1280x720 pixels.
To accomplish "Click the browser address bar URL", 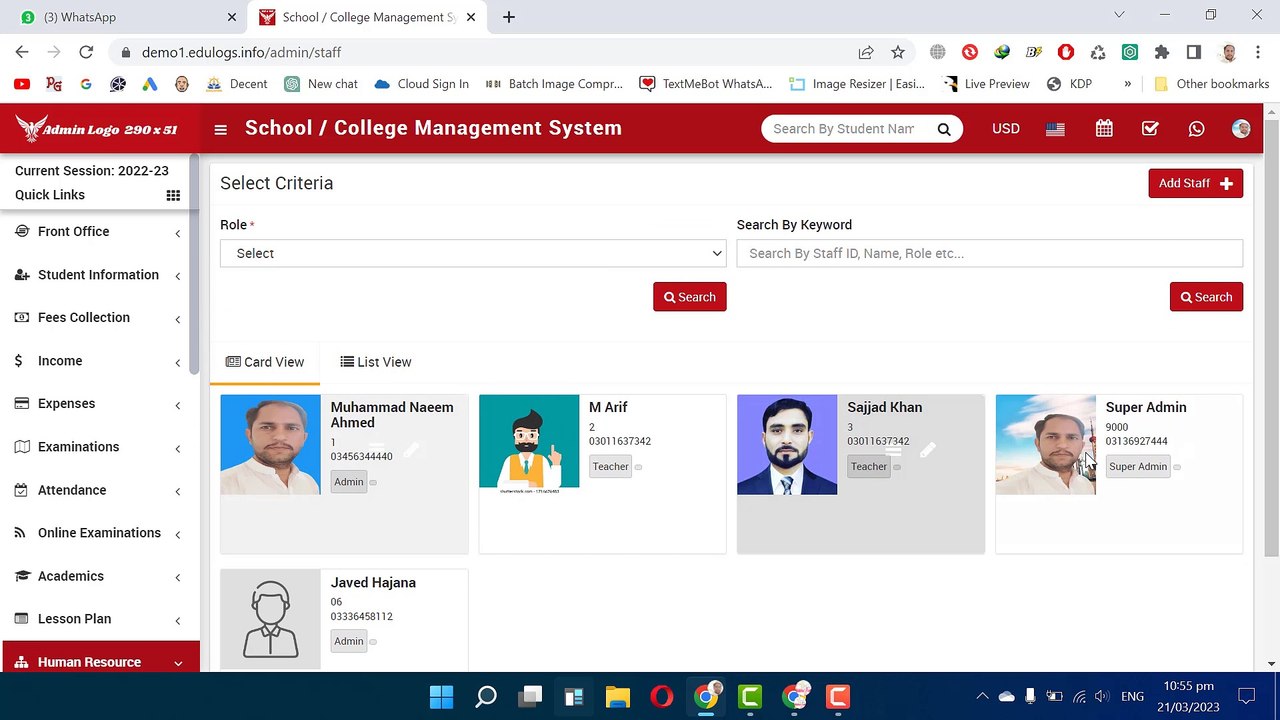I will (x=241, y=52).
